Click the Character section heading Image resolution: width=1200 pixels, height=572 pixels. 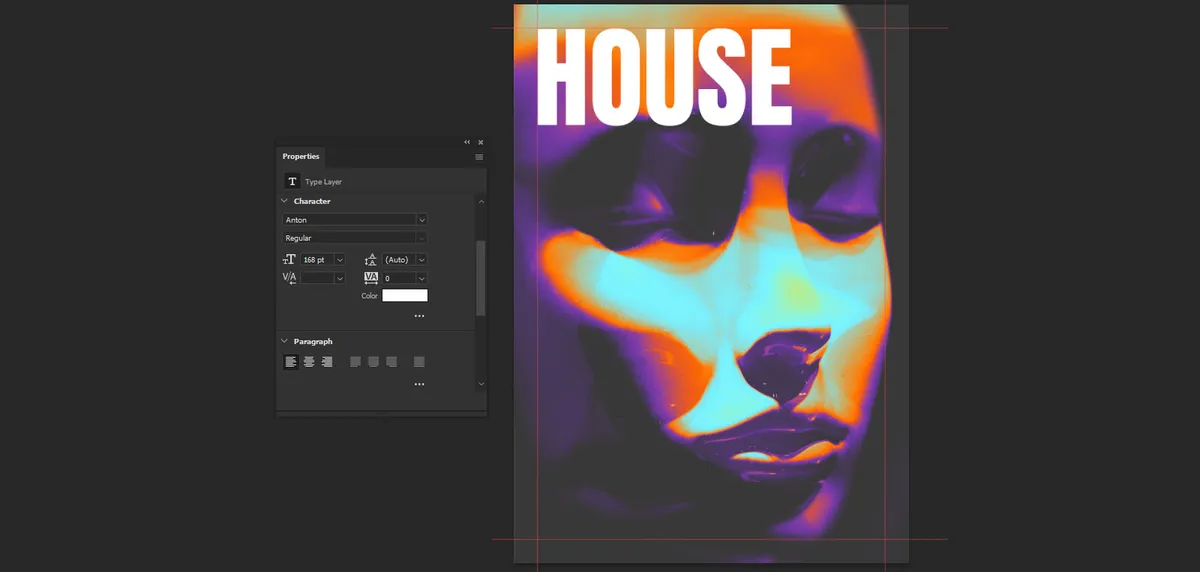[x=312, y=201]
